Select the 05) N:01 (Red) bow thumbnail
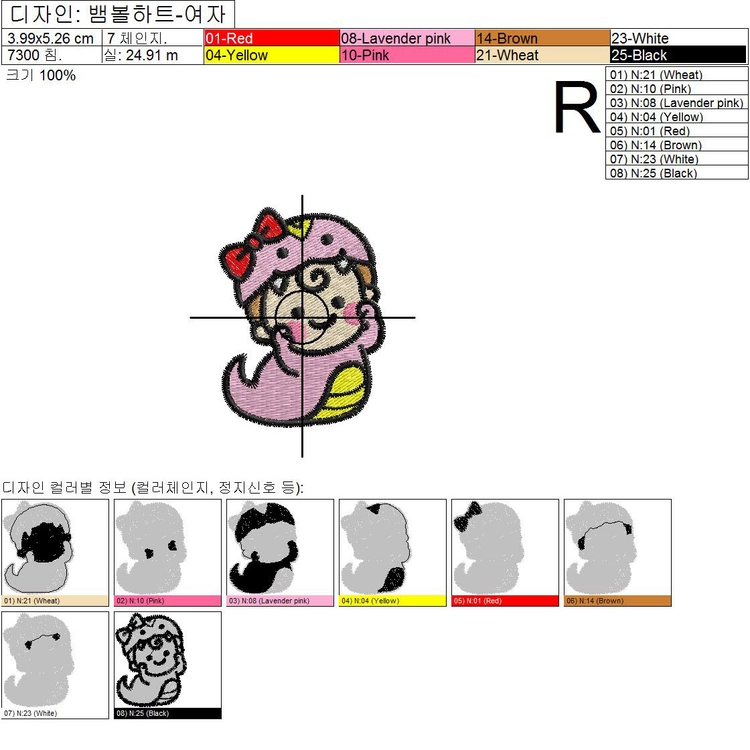Viewport: 750px width, 750px height. point(505,553)
